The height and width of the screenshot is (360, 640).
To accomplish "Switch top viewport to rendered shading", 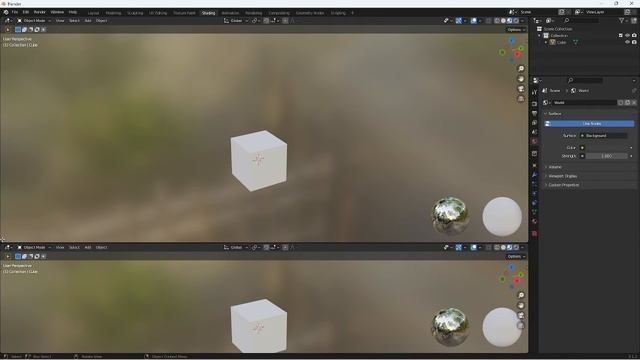I will [516, 20].
